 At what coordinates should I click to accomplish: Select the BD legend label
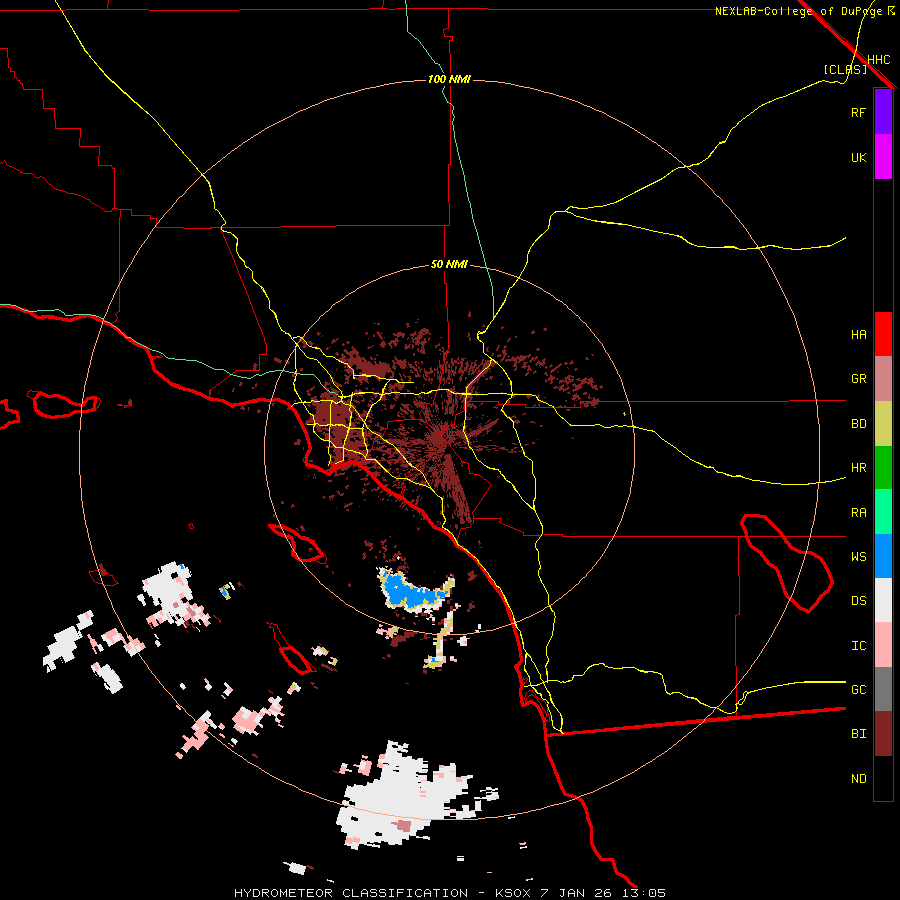click(858, 424)
